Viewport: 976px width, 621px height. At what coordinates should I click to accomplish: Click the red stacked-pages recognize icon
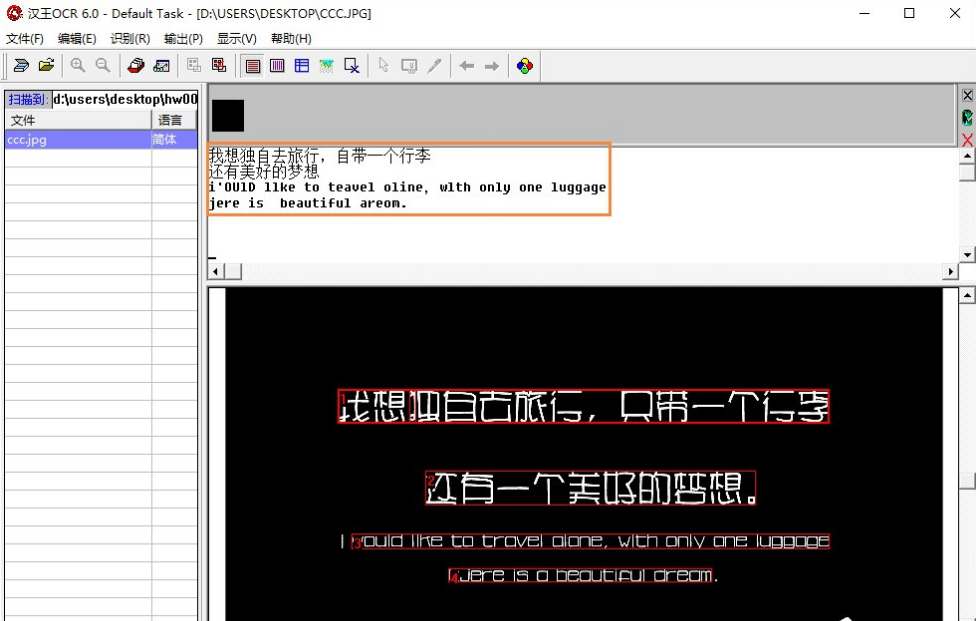click(136, 65)
